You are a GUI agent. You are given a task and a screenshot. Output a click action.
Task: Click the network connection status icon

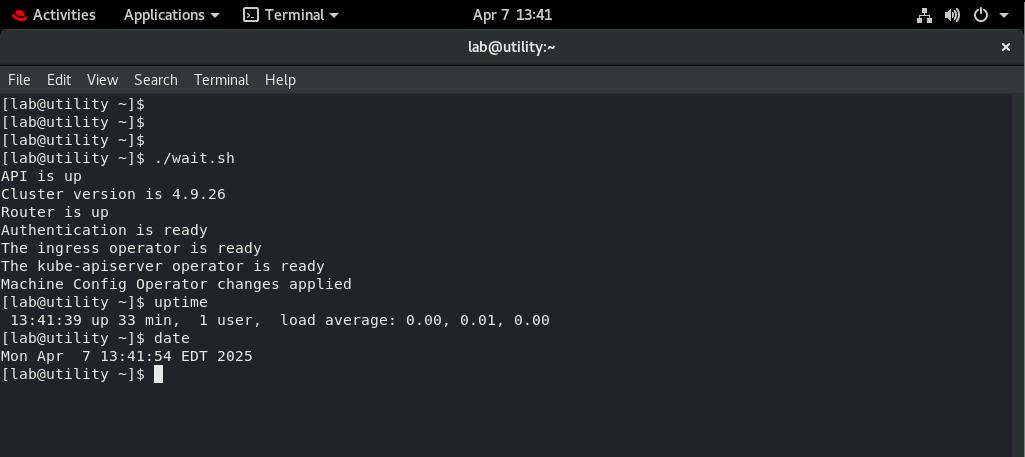924,15
